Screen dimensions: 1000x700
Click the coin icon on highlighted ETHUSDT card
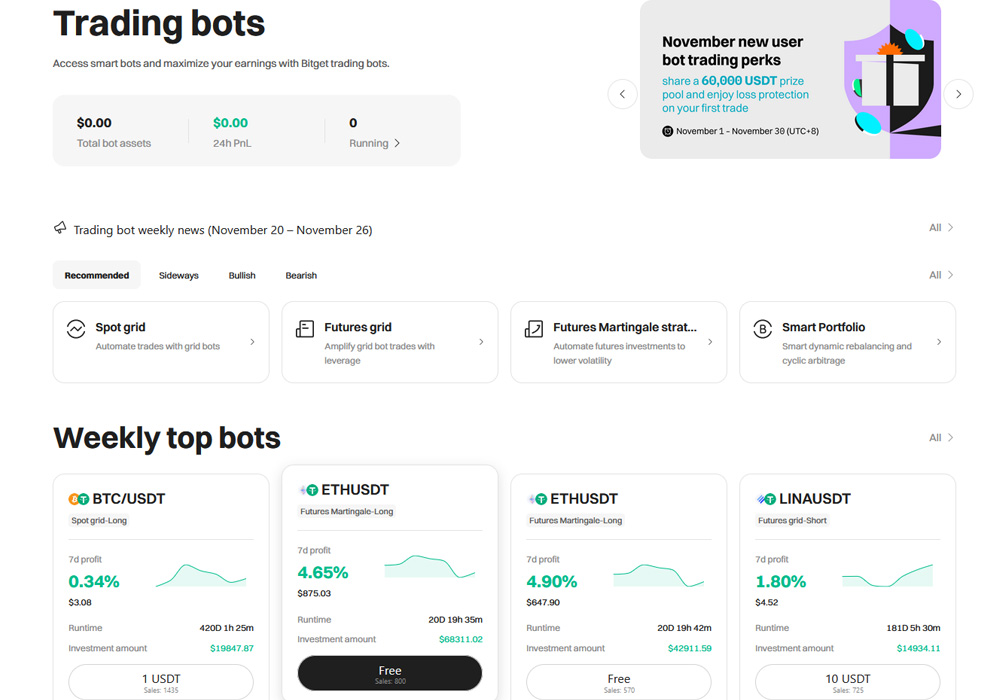click(309, 490)
